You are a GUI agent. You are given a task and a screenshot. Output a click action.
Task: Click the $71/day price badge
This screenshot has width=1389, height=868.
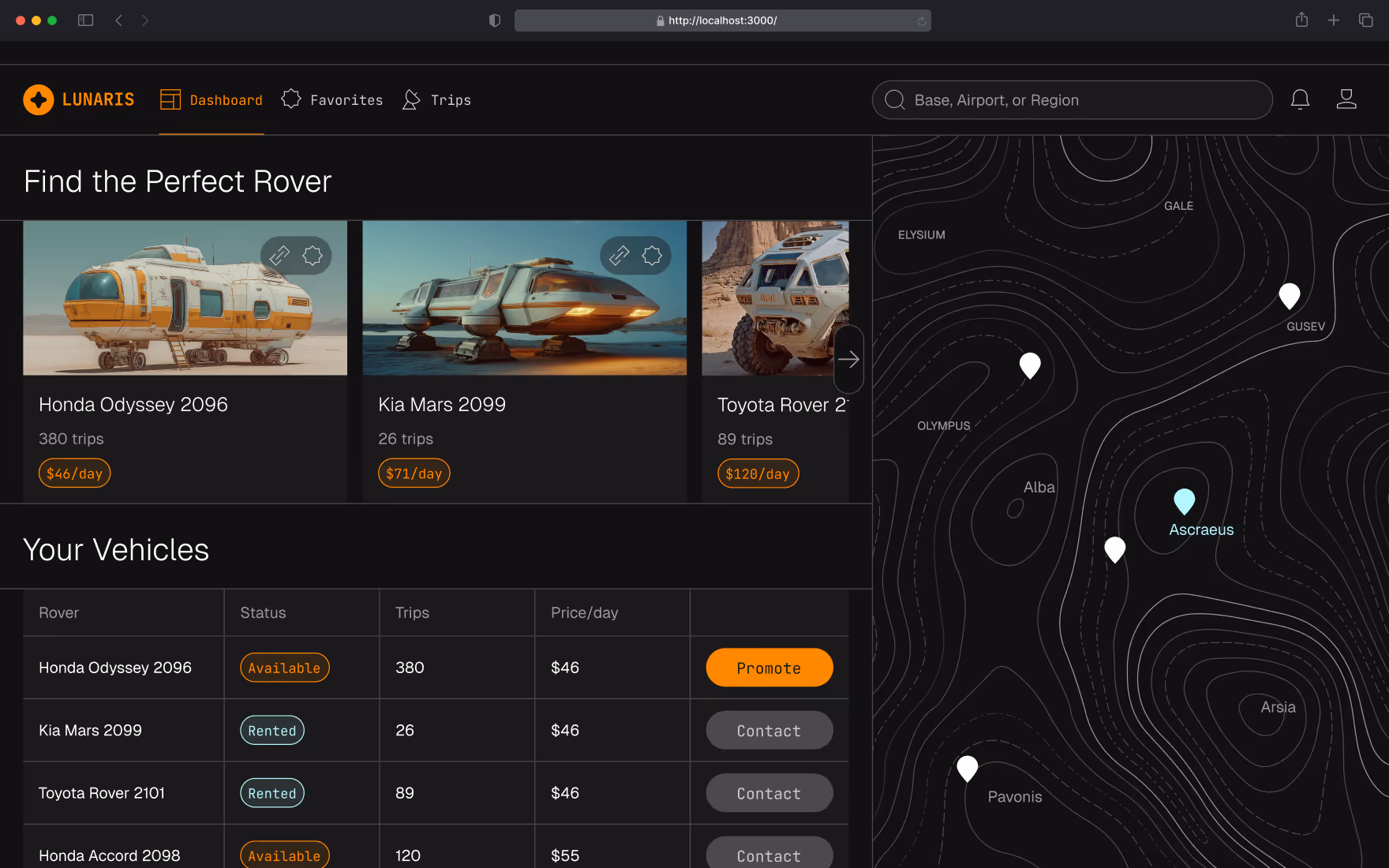(414, 473)
